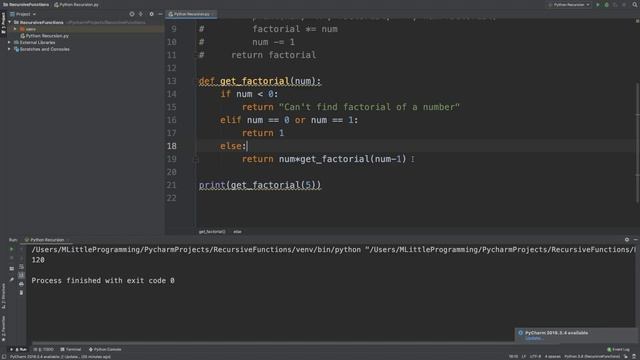Click line number 18 in gutter
The image size is (640, 360).
point(172,146)
